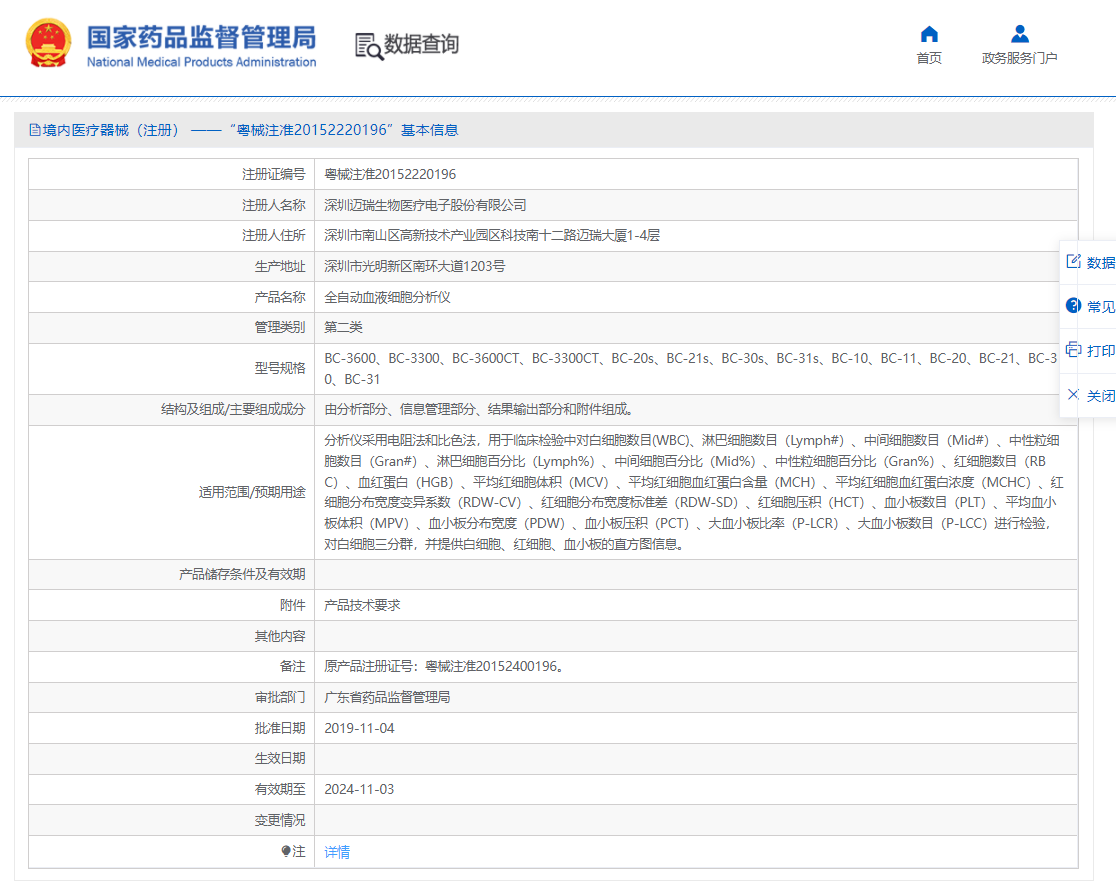
Task: Click the NMPA national emblem logo
Action: pos(48,43)
